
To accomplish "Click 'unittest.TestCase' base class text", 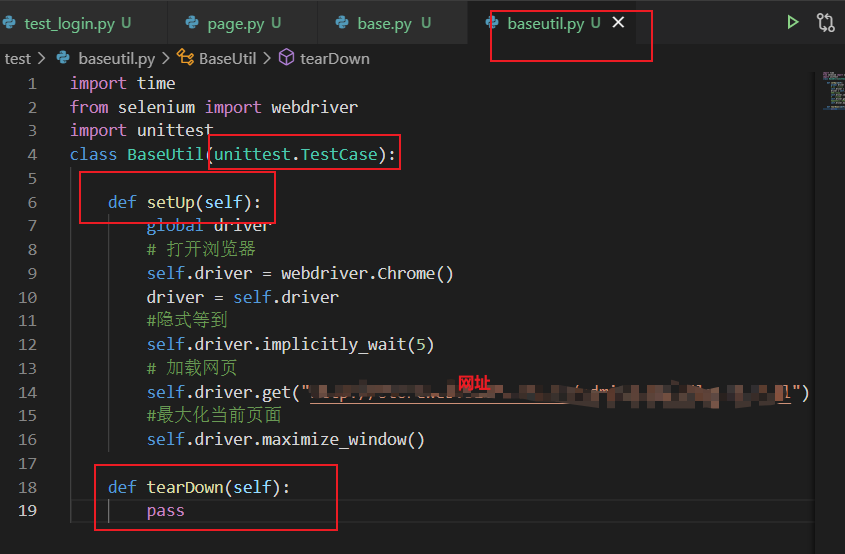I will pyautogui.click(x=296, y=155).
